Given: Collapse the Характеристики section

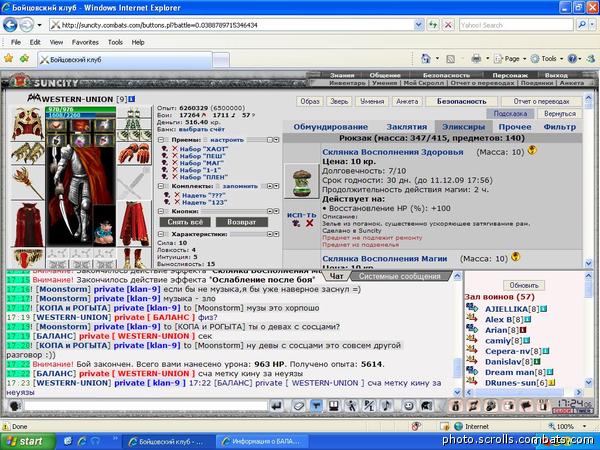Looking at the screenshot, I should tap(161, 234).
